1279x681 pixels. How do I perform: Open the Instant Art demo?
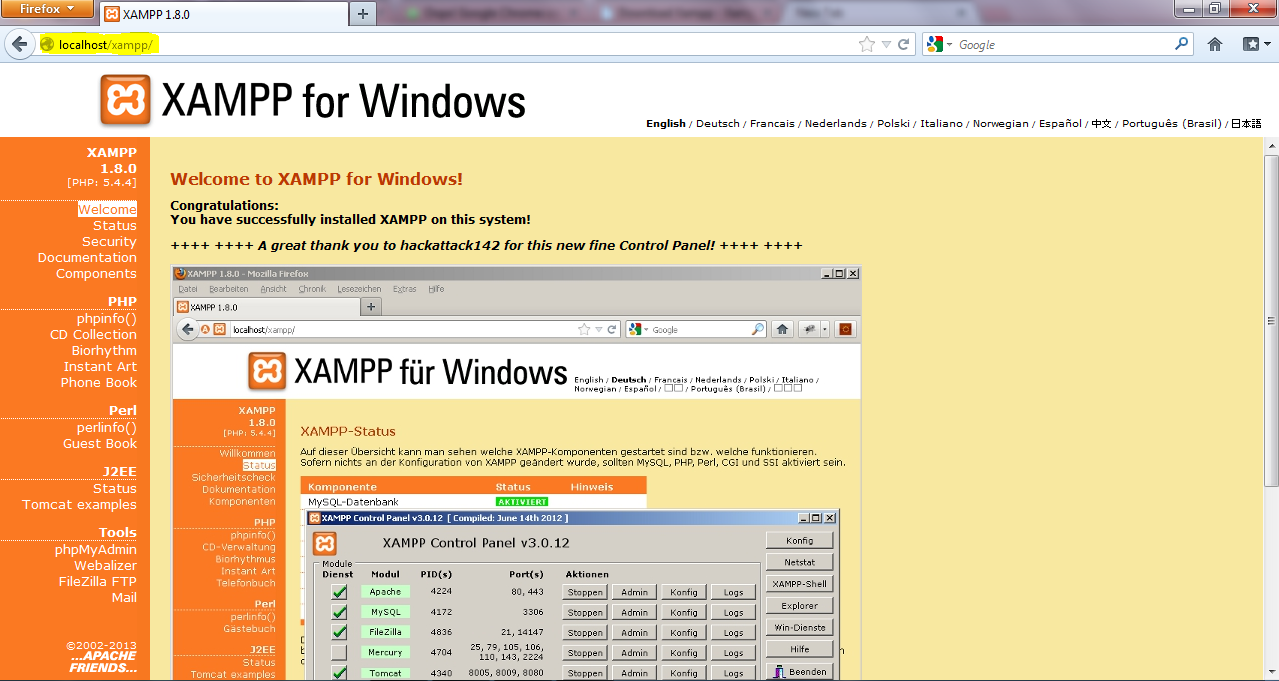coord(100,367)
